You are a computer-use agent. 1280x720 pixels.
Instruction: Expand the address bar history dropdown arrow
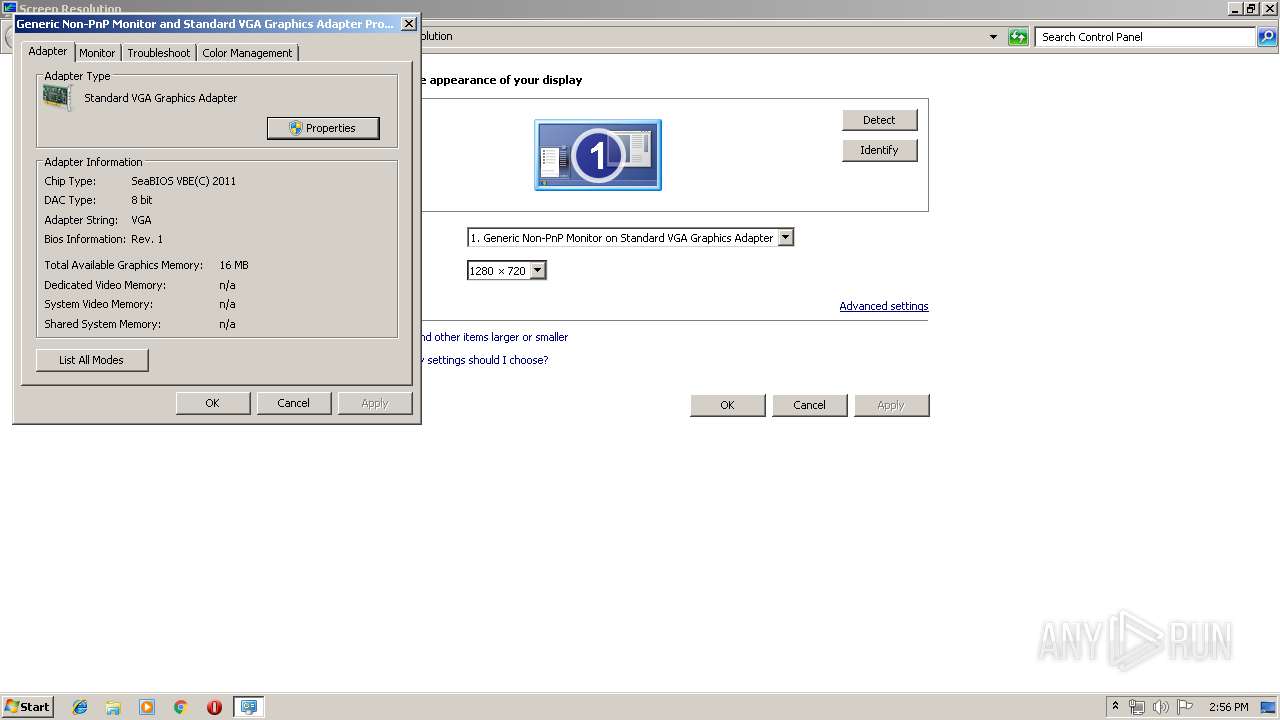tap(993, 37)
